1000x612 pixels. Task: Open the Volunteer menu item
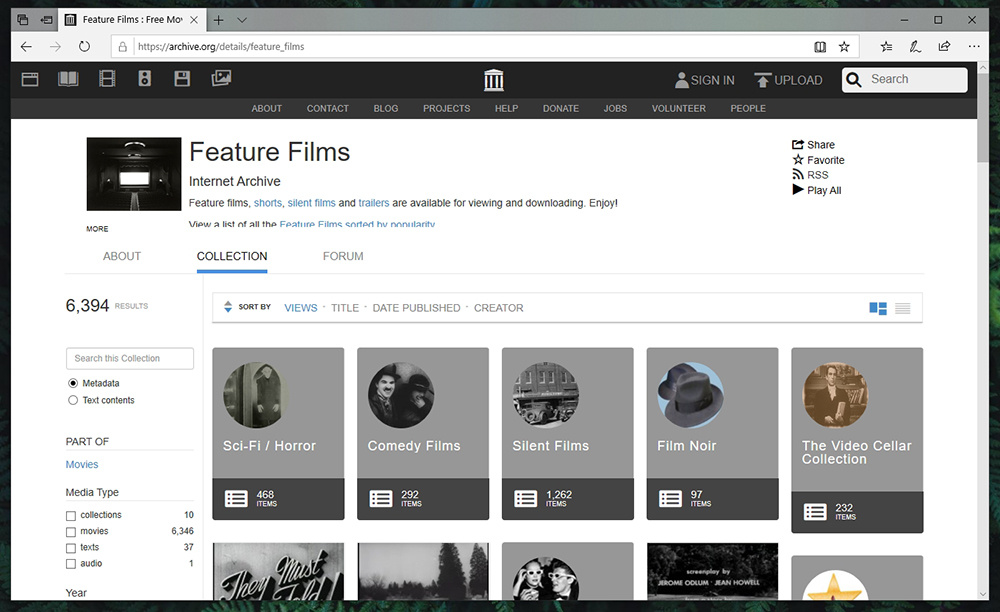pos(679,108)
